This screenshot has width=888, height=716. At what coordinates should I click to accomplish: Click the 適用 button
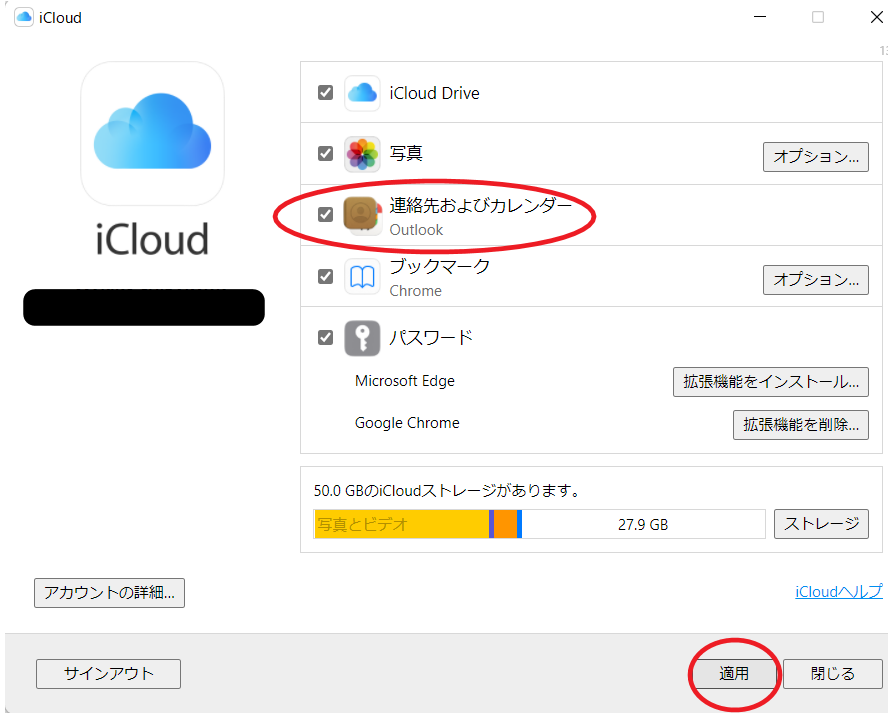pos(735,674)
